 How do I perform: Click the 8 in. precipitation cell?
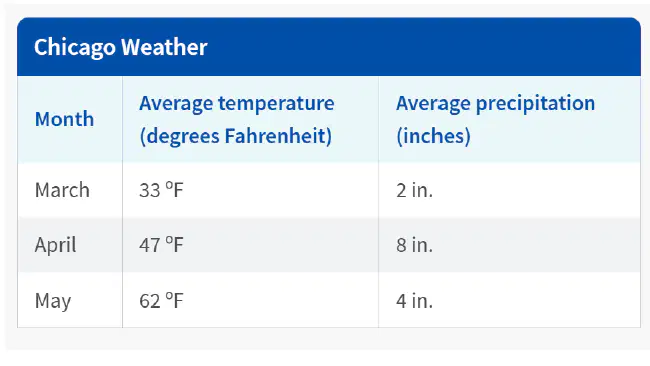coord(415,245)
